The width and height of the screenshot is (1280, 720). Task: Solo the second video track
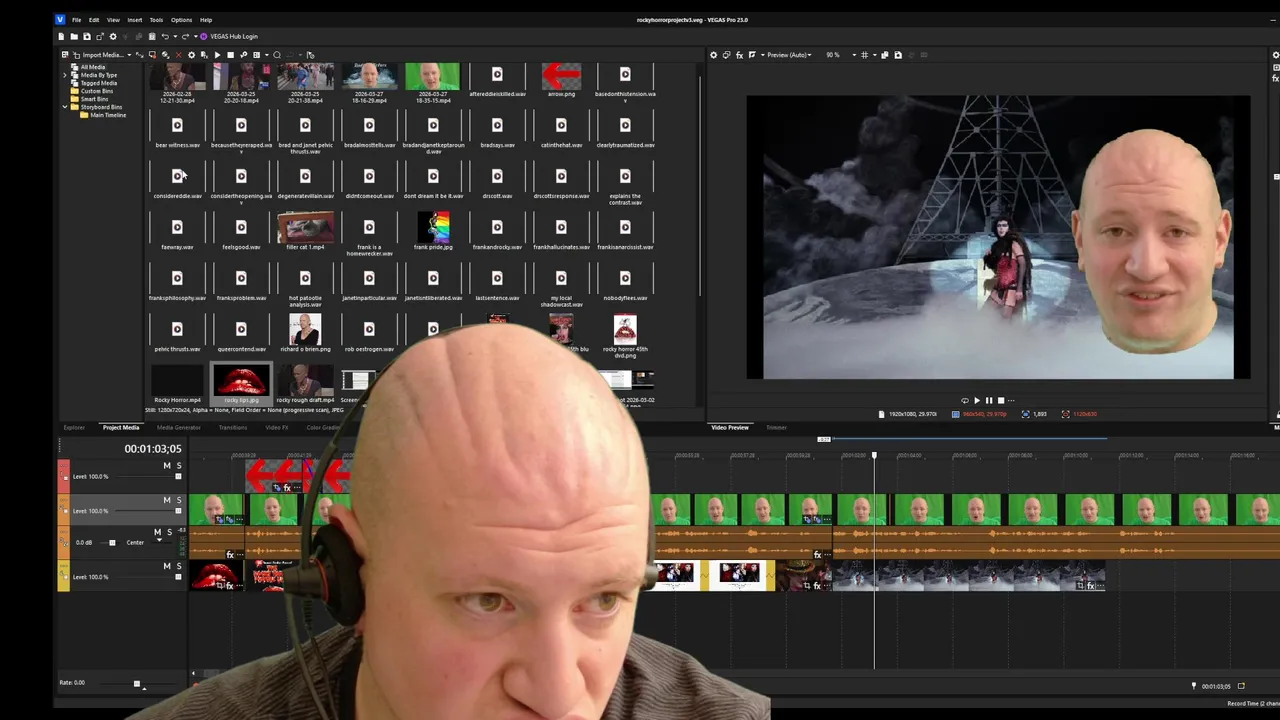[179, 500]
